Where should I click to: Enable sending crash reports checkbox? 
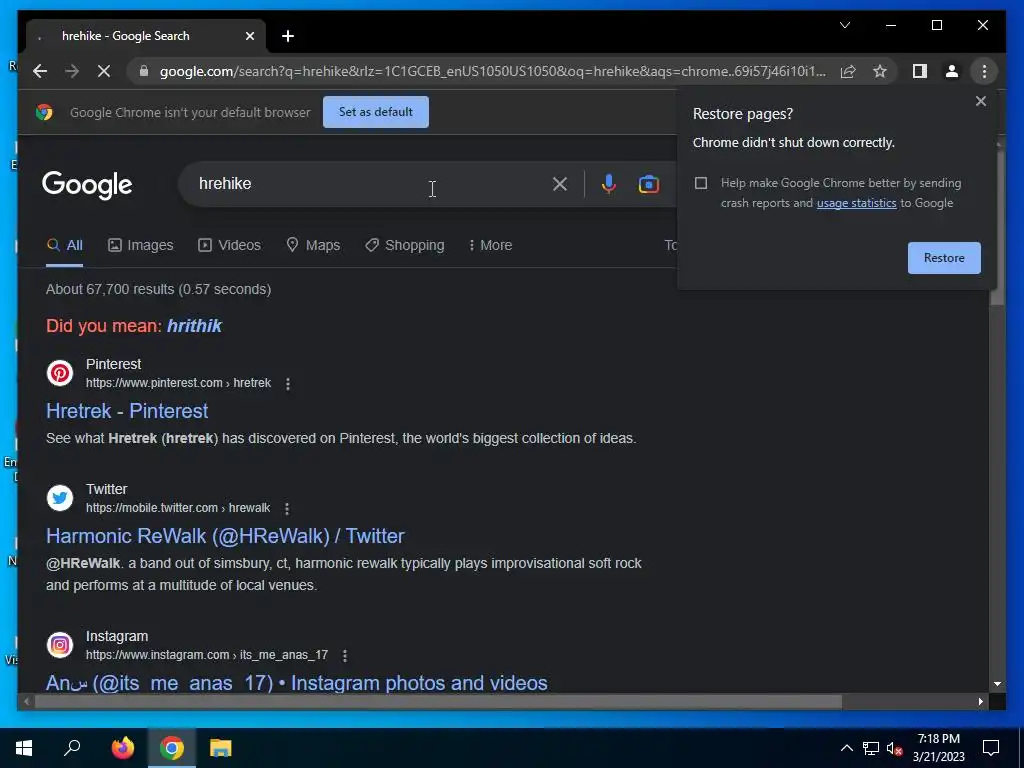(701, 183)
